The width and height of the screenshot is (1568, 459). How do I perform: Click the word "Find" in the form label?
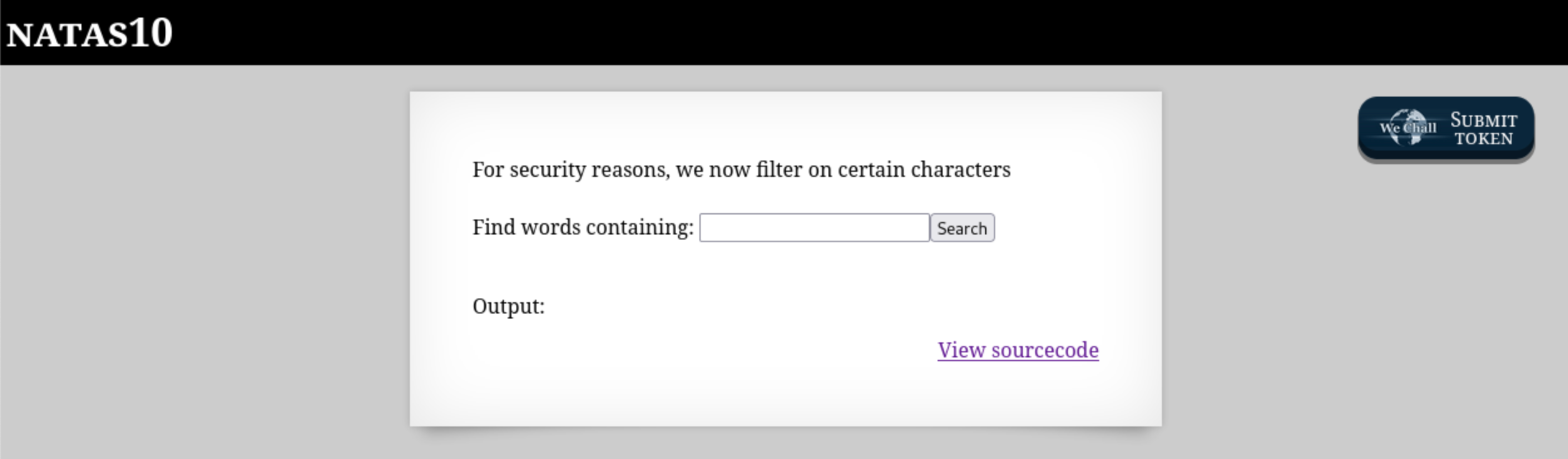click(x=494, y=227)
